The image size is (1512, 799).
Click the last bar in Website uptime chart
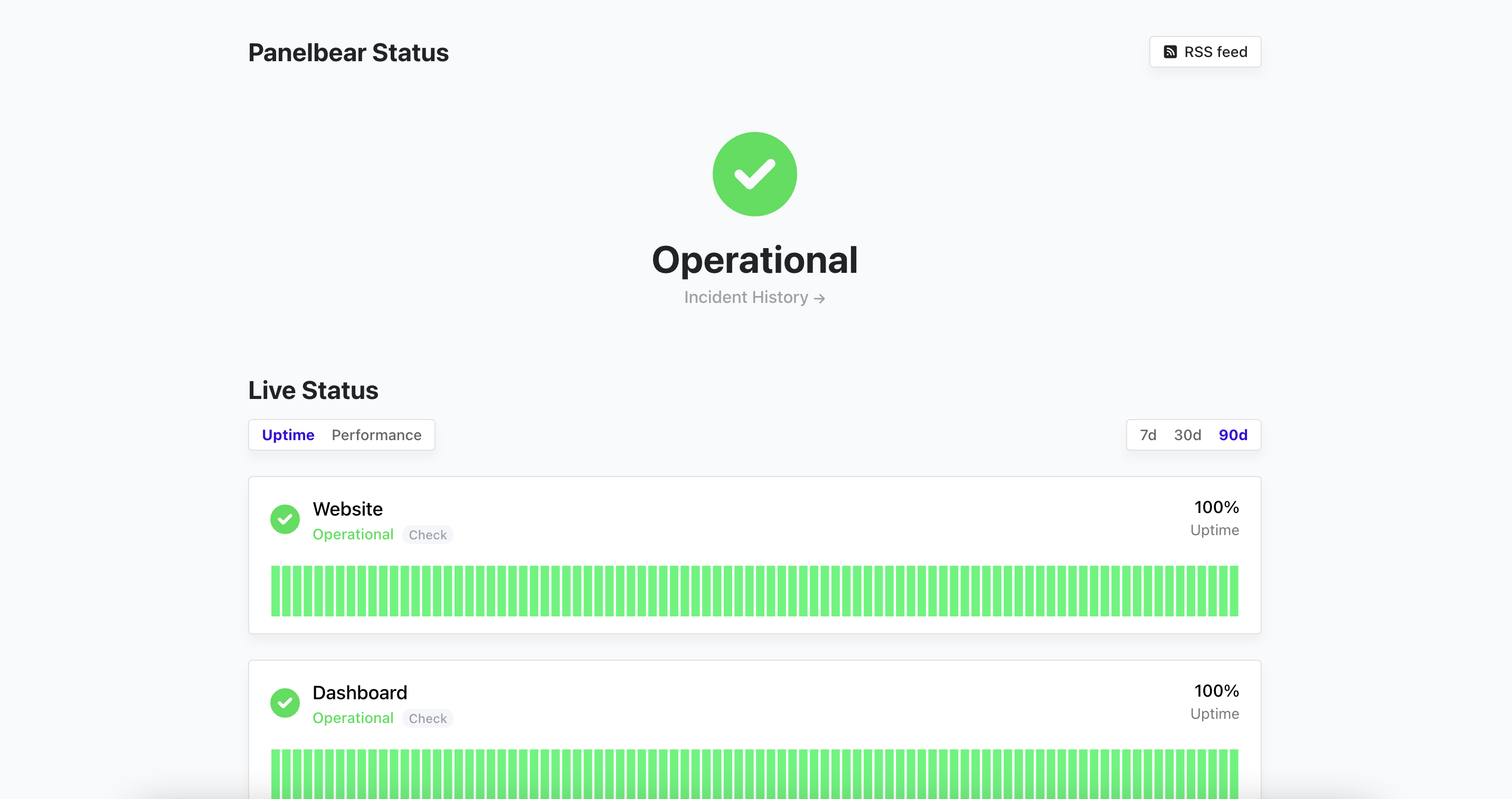pyautogui.click(x=1234, y=591)
